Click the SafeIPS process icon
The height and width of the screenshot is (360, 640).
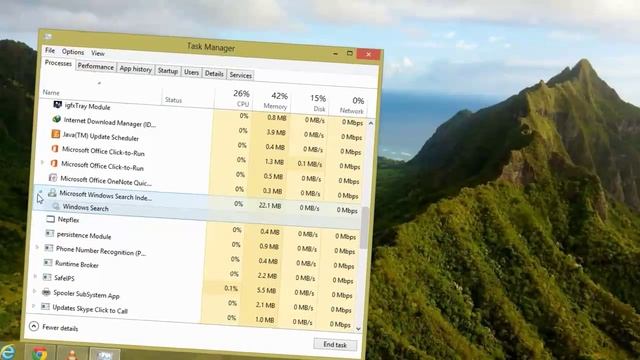[47, 277]
